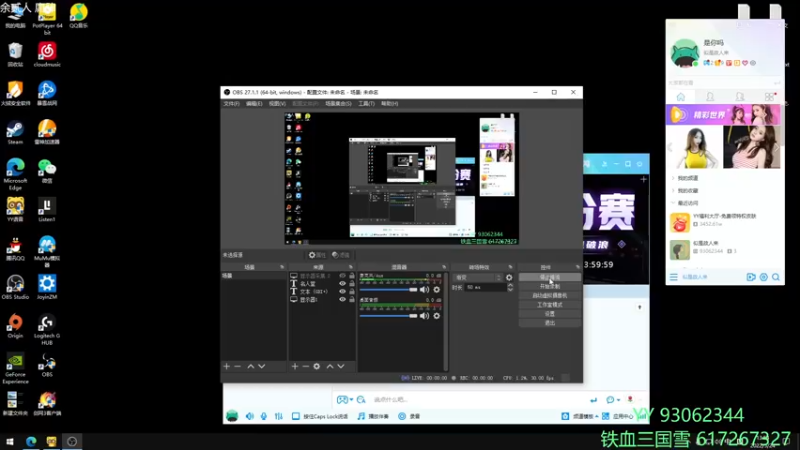Toggle microphone icon in YY channel bottom toolbar
Viewport: 800px width, 450px height.
(264, 416)
